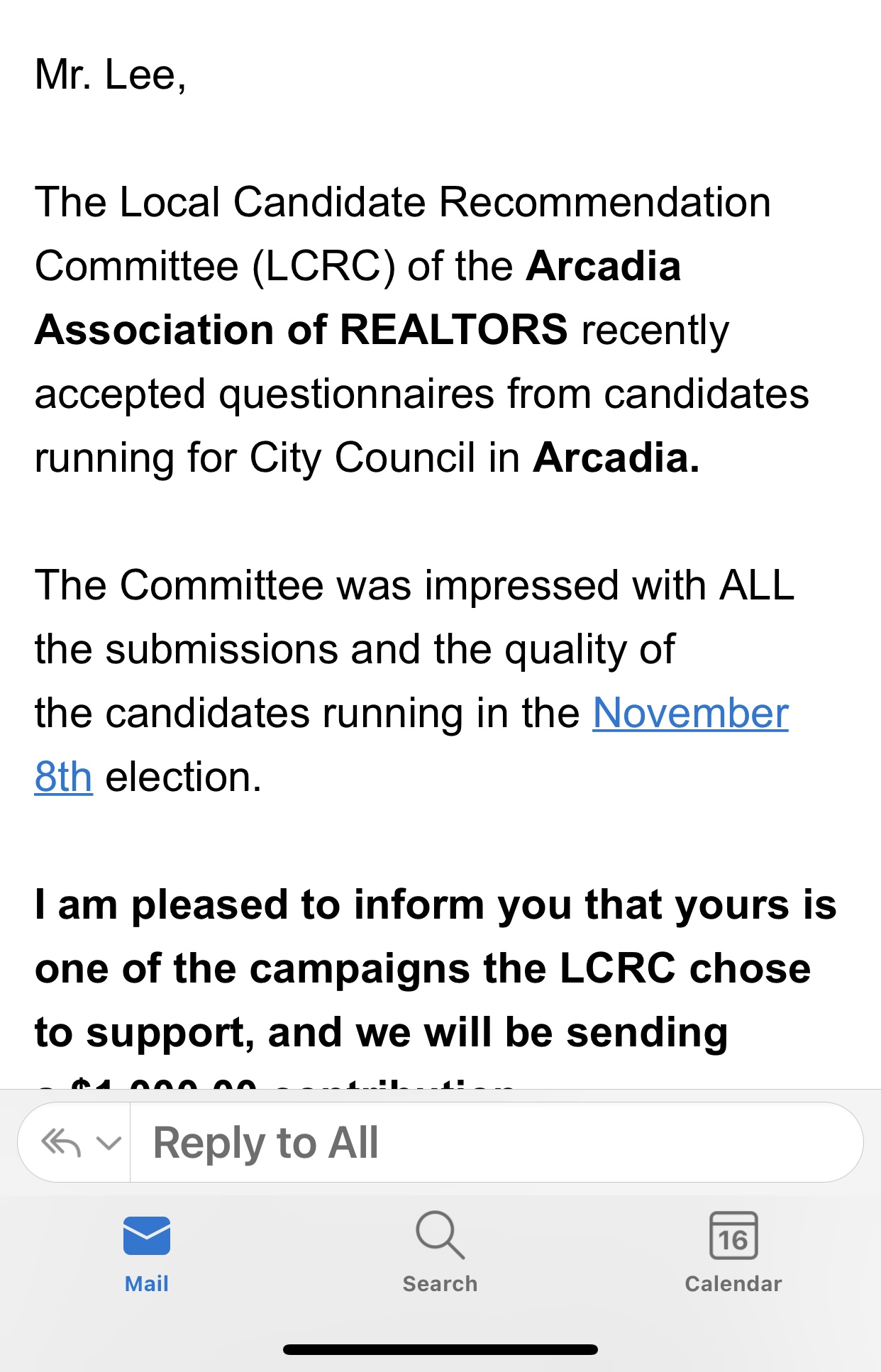This screenshot has height=1372, width=881.
Task: Tap the bold "Arcadia." ending first paragraph
Action: pyautogui.click(x=616, y=458)
